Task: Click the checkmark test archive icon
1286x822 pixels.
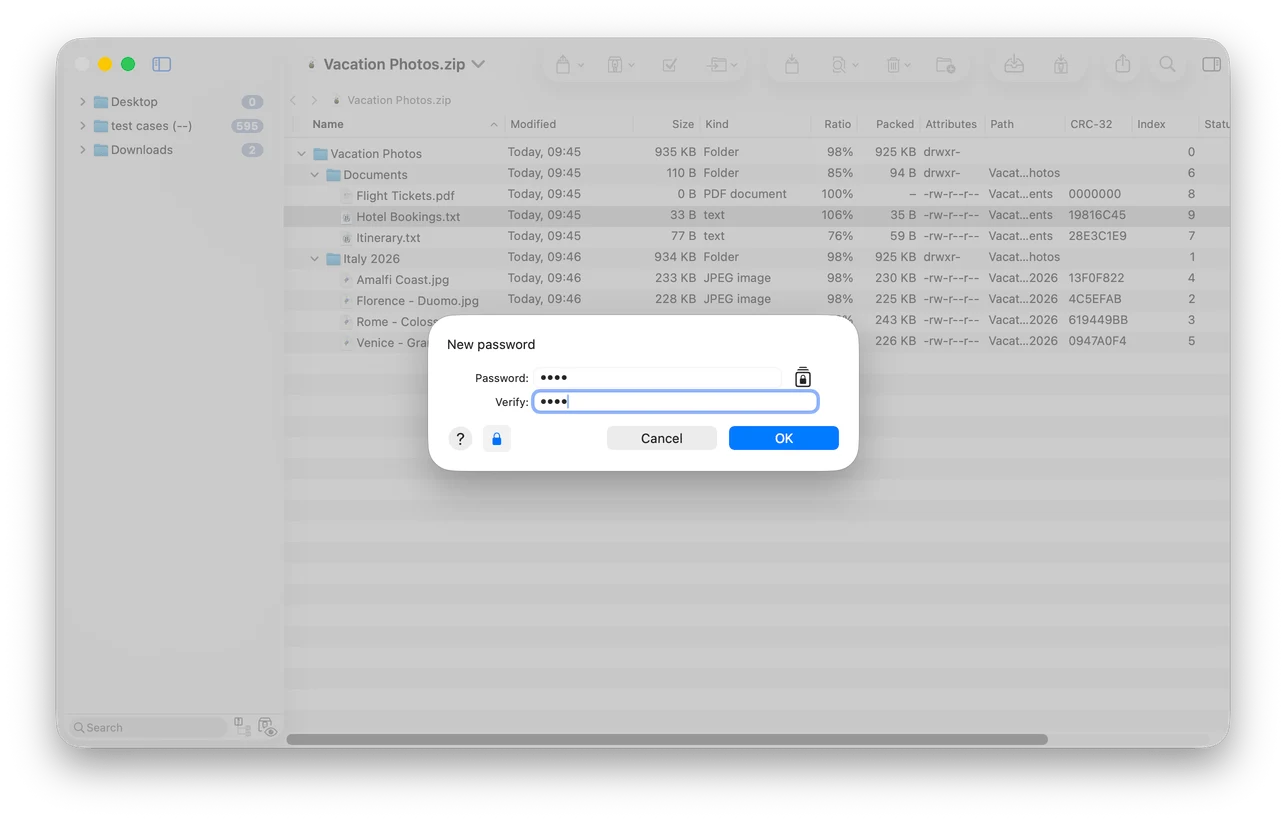Action: [670, 65]
